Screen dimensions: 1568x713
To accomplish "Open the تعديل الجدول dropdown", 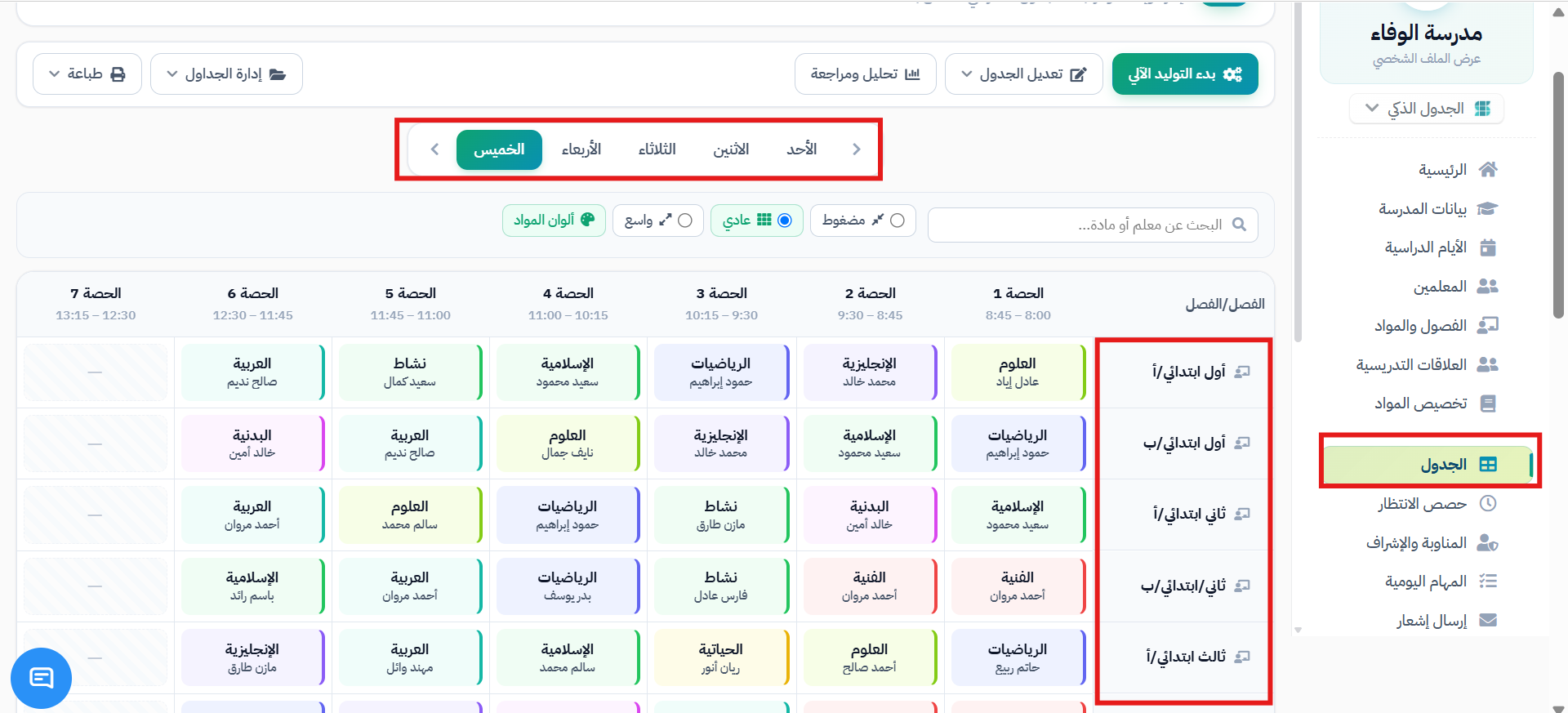I will pos(1023,74).
